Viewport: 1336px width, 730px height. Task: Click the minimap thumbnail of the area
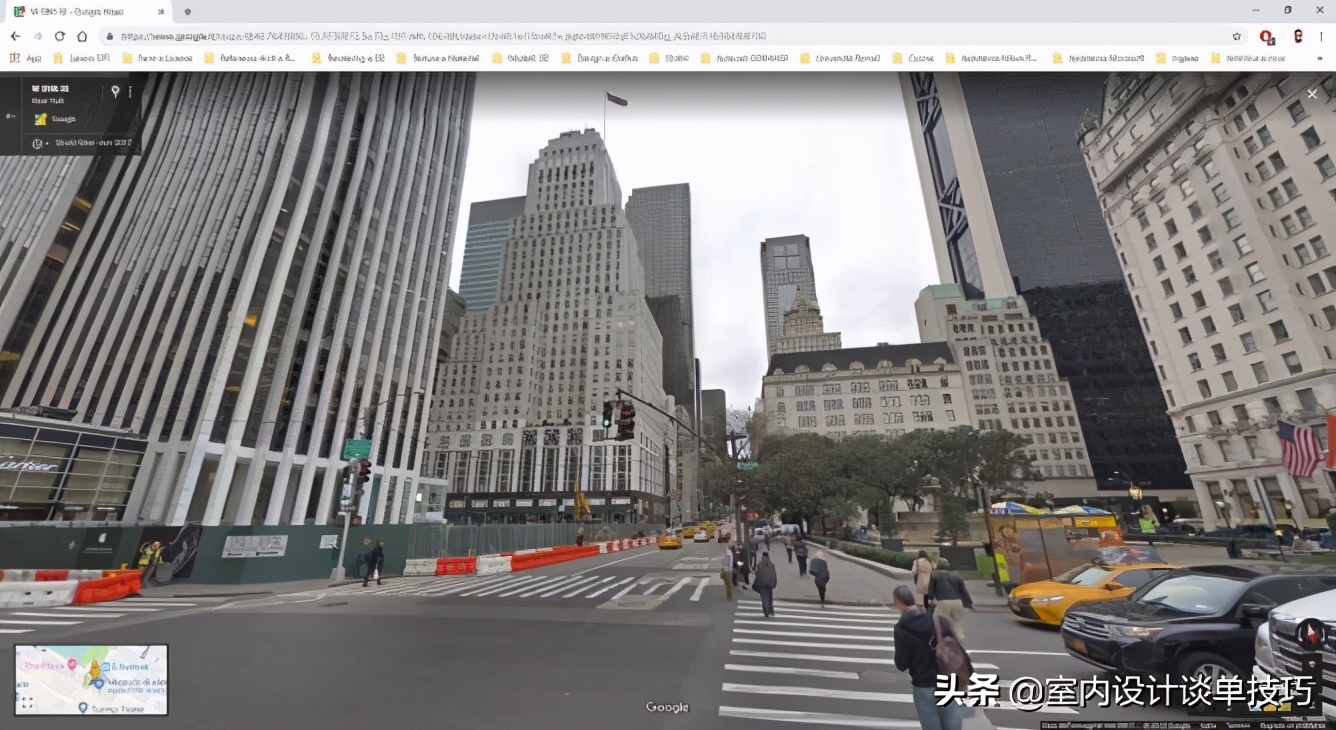[91, 679]
